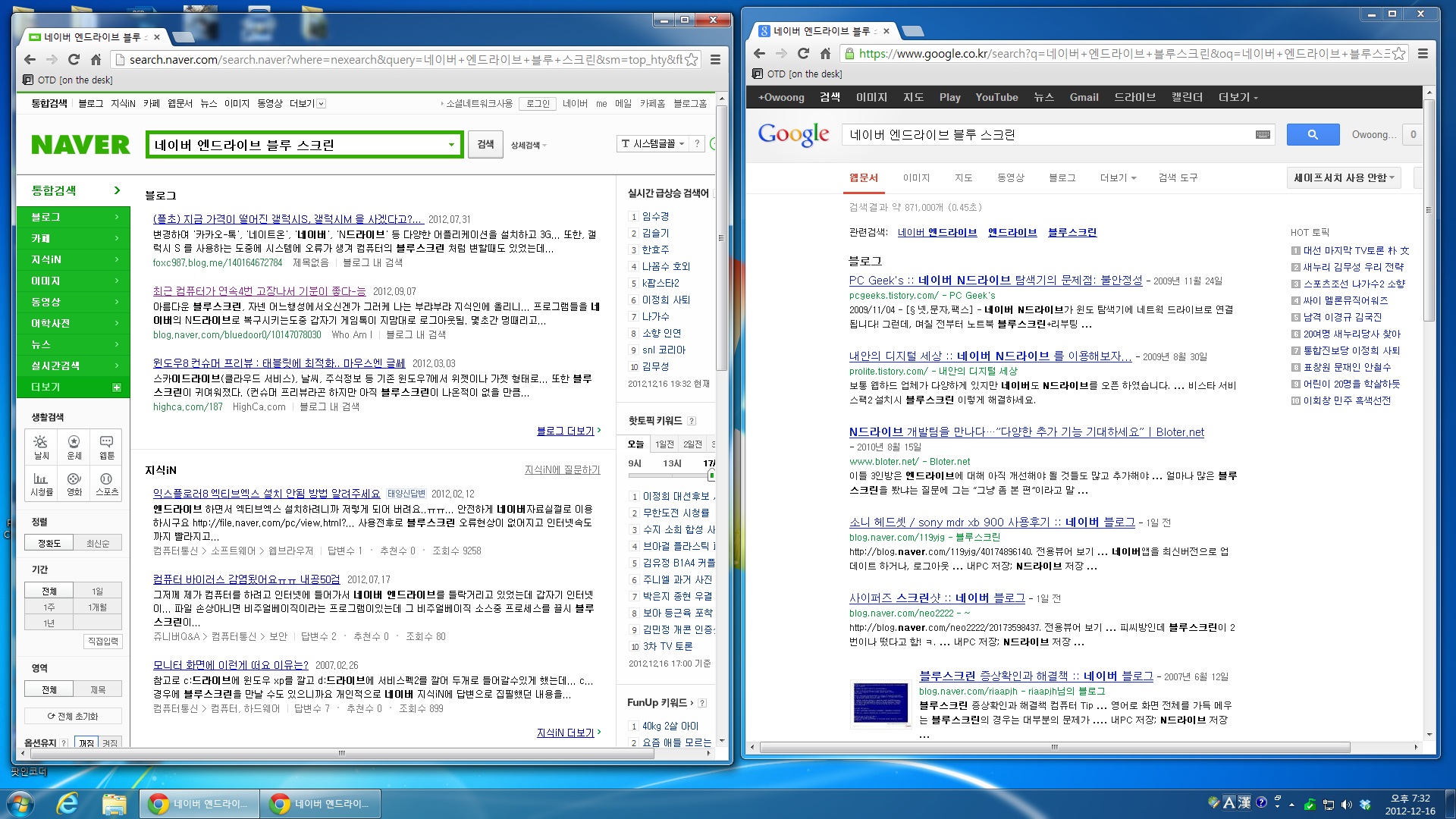Open Windows Start menu

coord(20,804)
